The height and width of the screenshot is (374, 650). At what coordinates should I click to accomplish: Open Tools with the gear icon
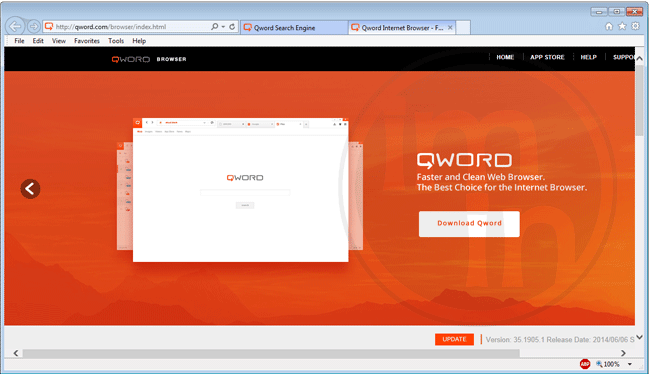click(635, 27)
